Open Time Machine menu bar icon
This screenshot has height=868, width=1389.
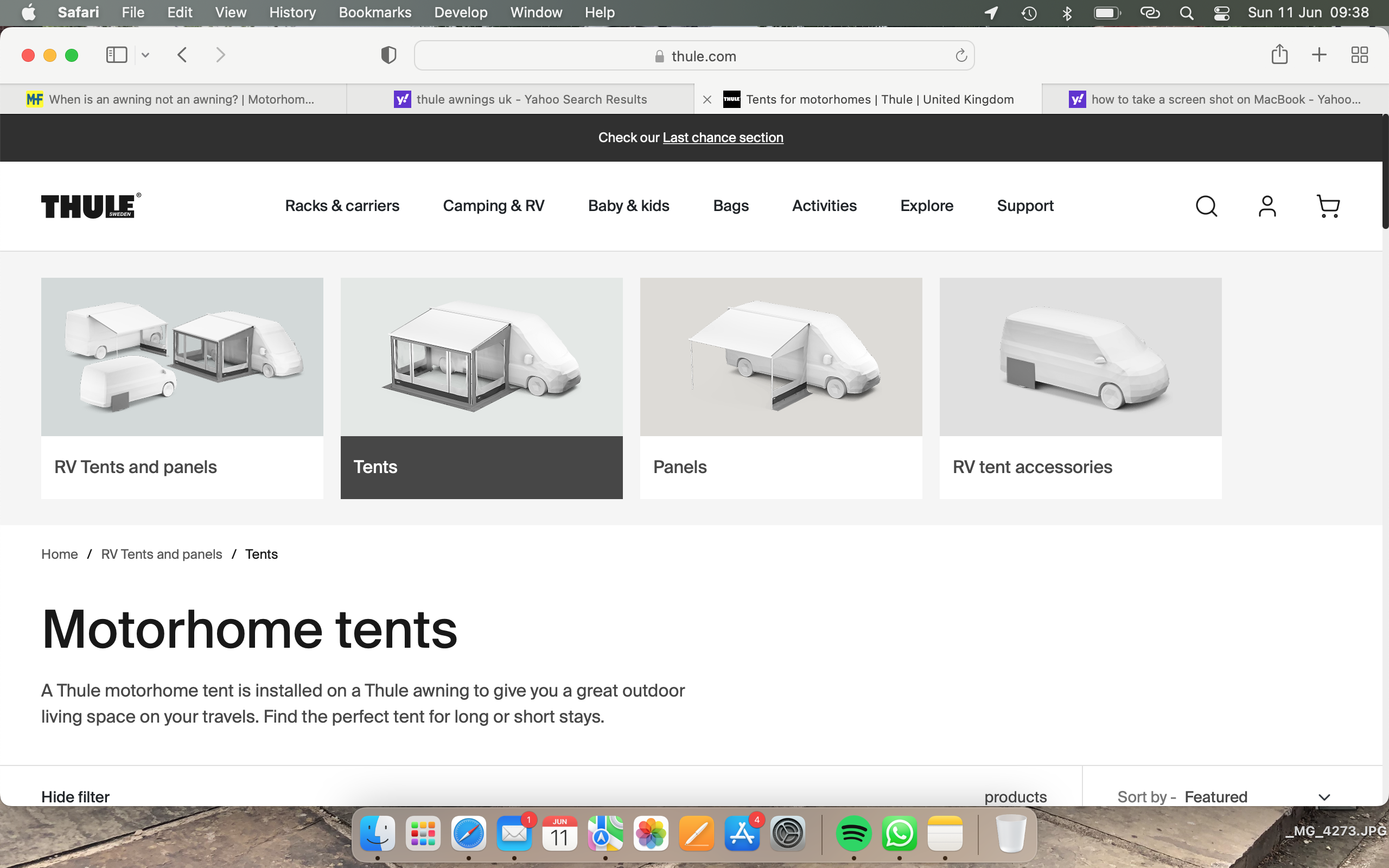(1029, 12)
